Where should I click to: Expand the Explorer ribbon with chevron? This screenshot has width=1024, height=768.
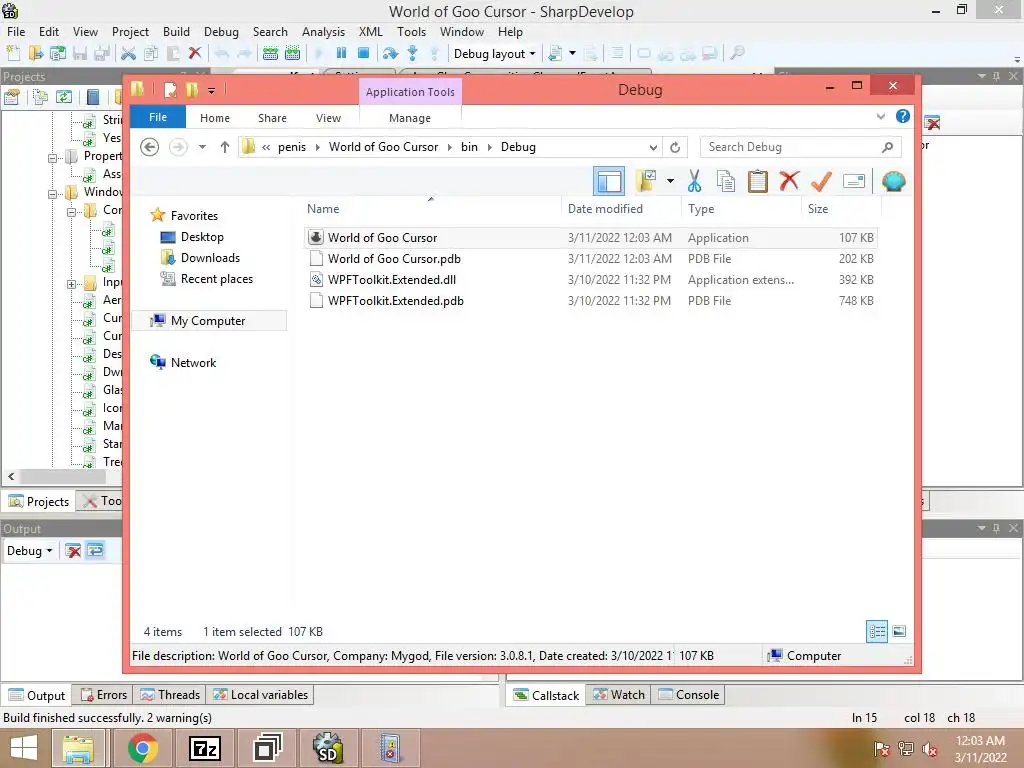pyautogui.click(x=880, y=116)
